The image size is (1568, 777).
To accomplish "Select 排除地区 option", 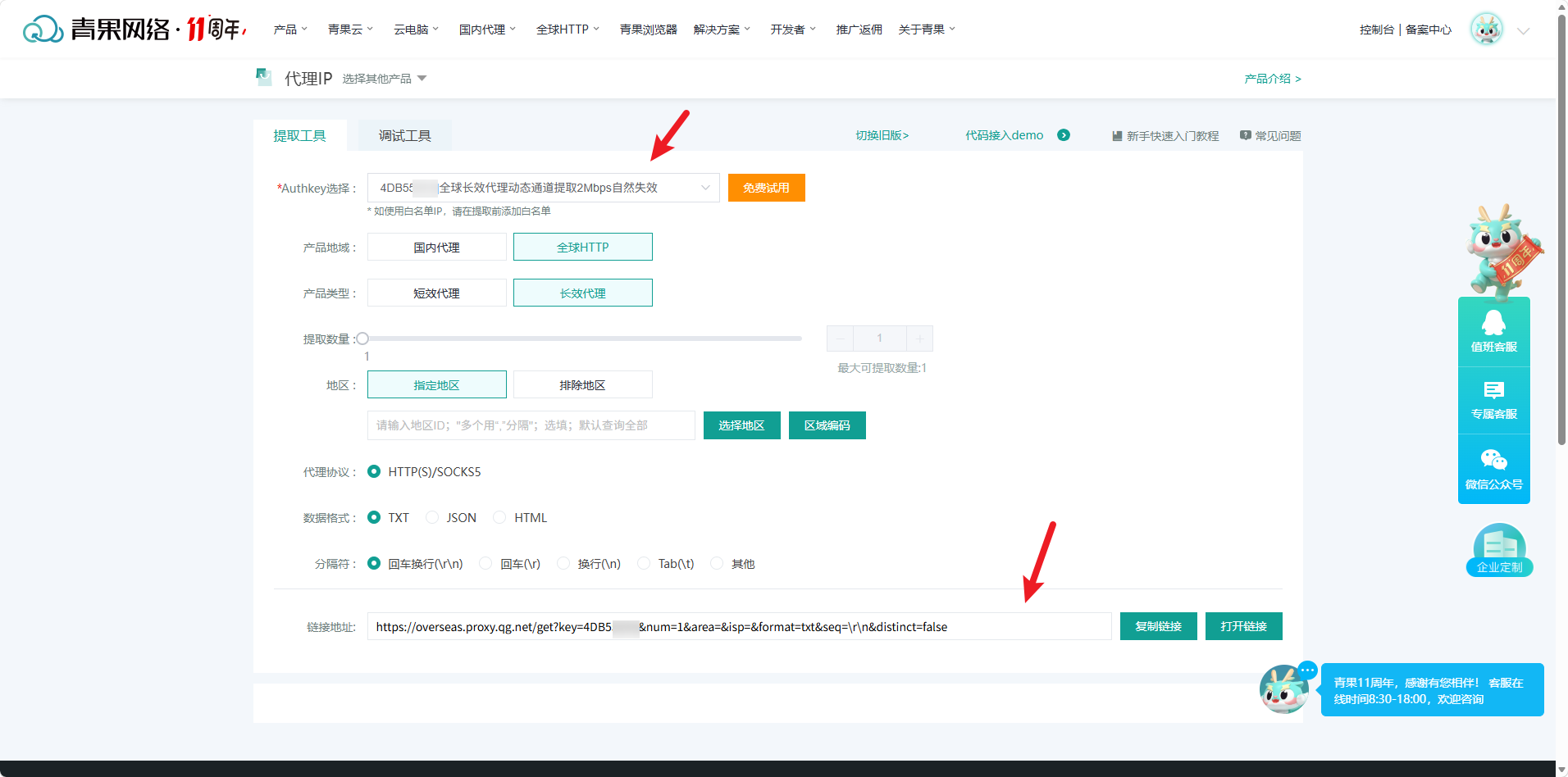I will click(x=583, y=384).
